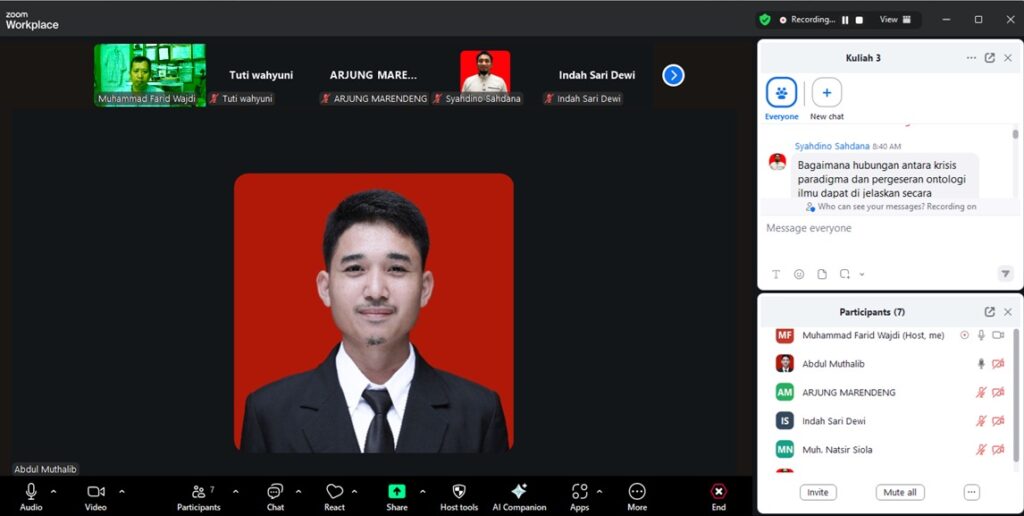Select Syahdino Sahdana gallery thumbnail
Screen dimensions: 1024x516
coord(485,75)
